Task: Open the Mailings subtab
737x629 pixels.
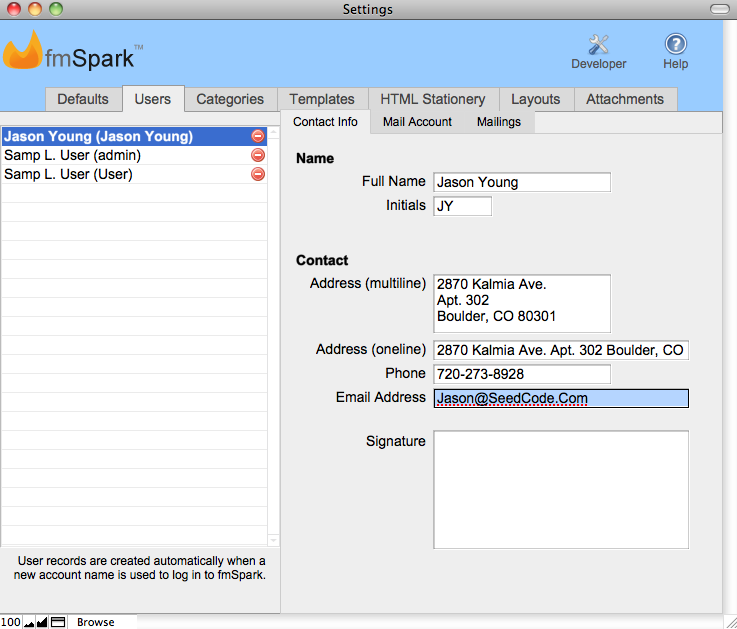Action: (x=498, y=122)
